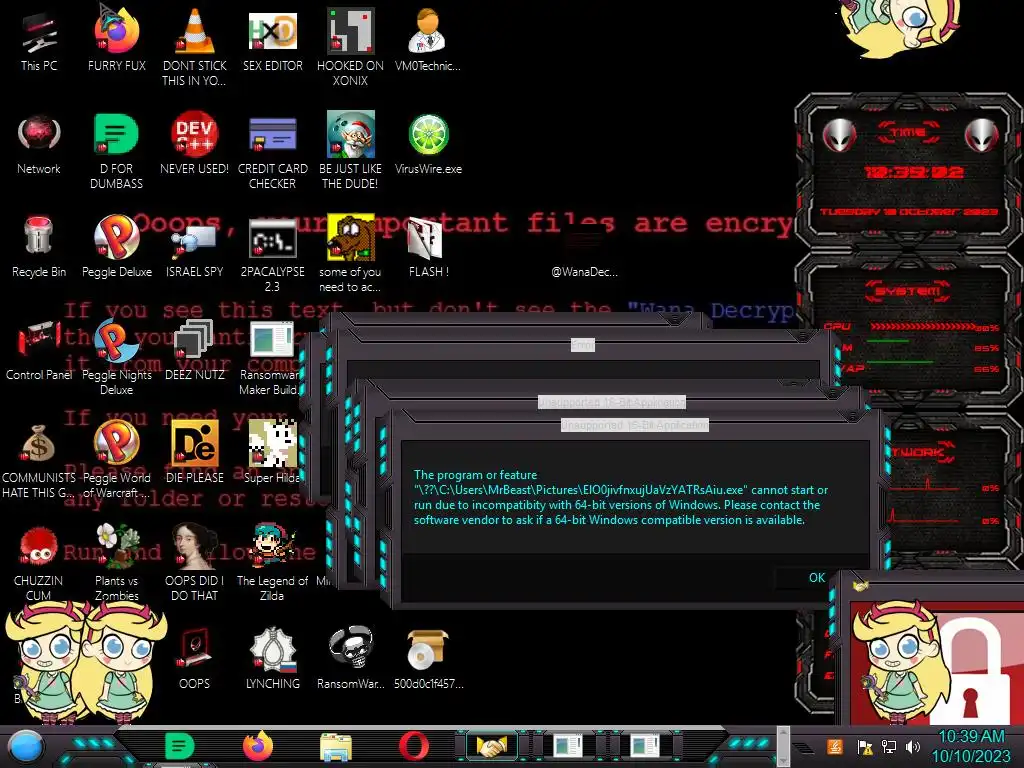Open the Network desktop icon
The image size is (1024, 768).
(39, 144)
